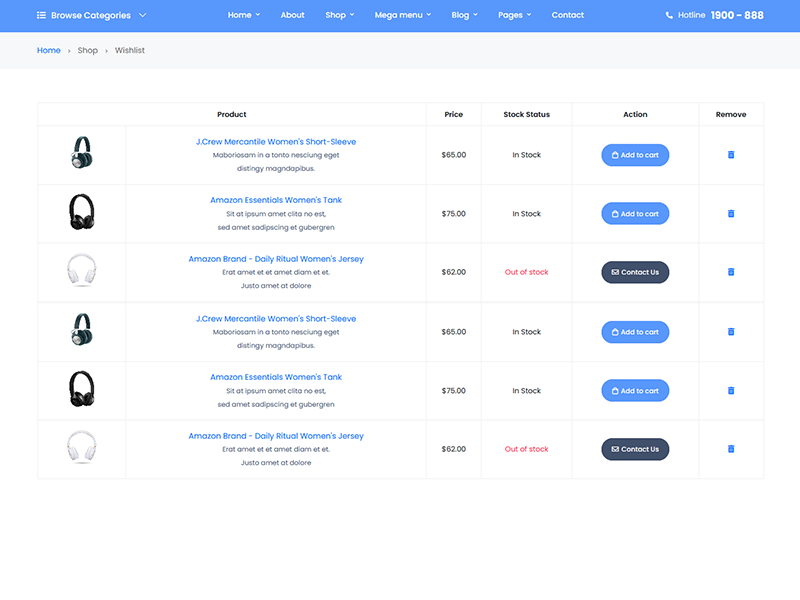Click Home in the breadcrumb trail
This screenshot has width=800, height=600.
coord(48,50)
